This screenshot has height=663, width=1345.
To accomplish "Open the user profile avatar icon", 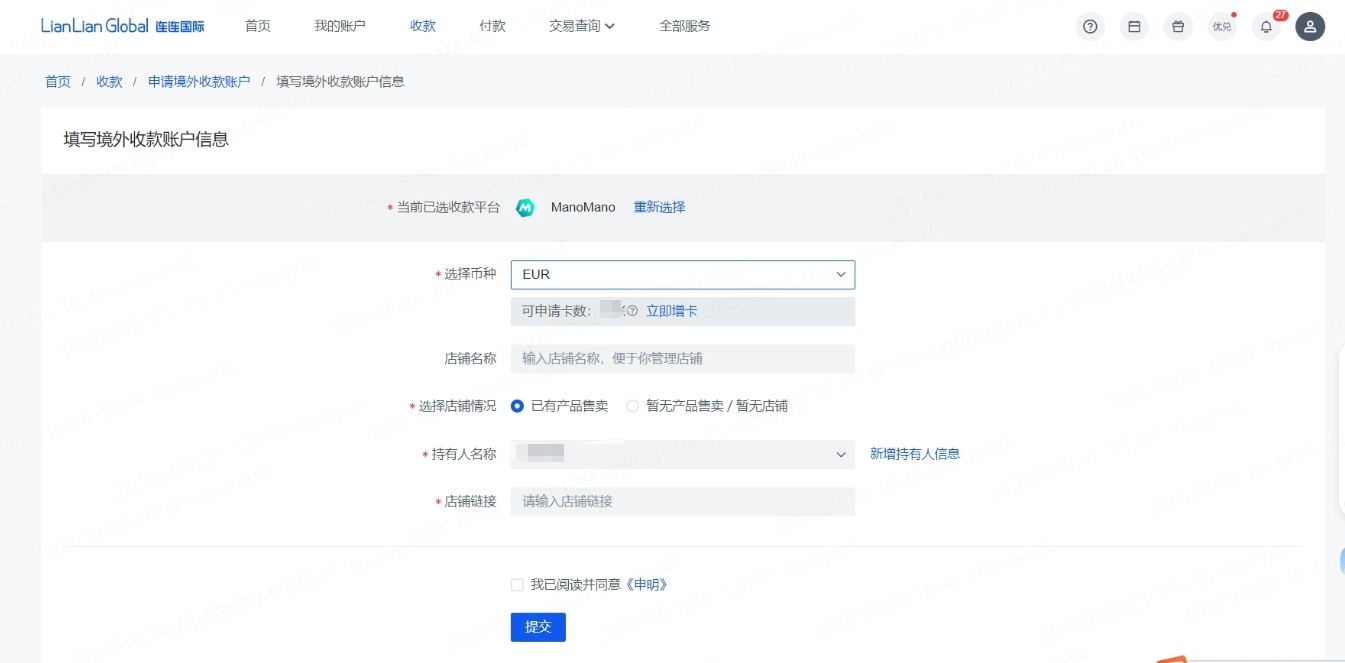I will (x=1310, y=27).
